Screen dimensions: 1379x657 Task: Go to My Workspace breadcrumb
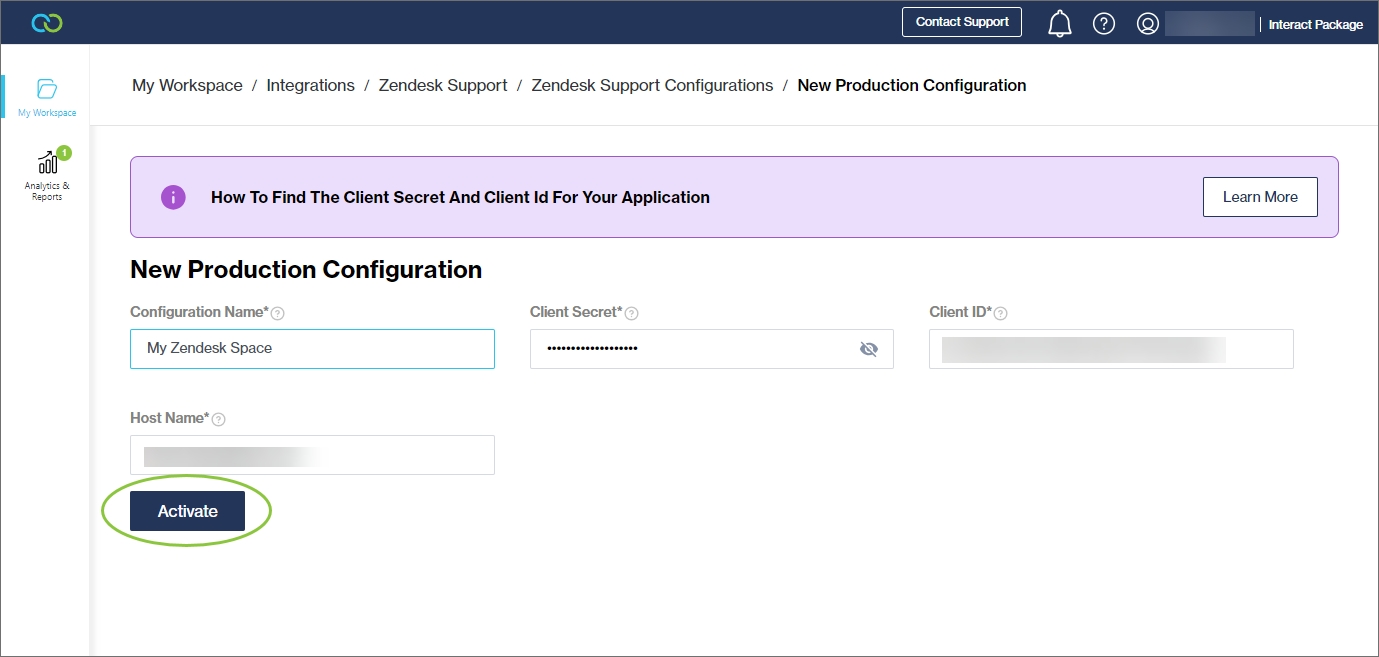pos(187,86)
